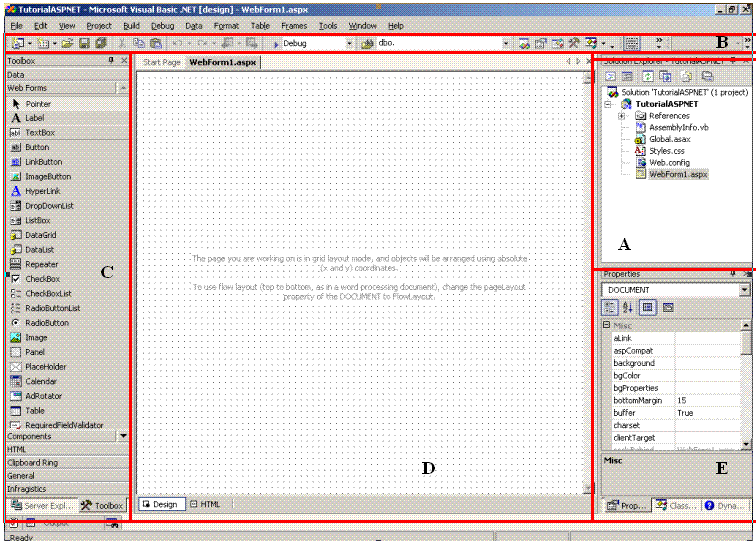Open the File menu
Viewport: 756px width, 541px height.
tap(16, 26)
